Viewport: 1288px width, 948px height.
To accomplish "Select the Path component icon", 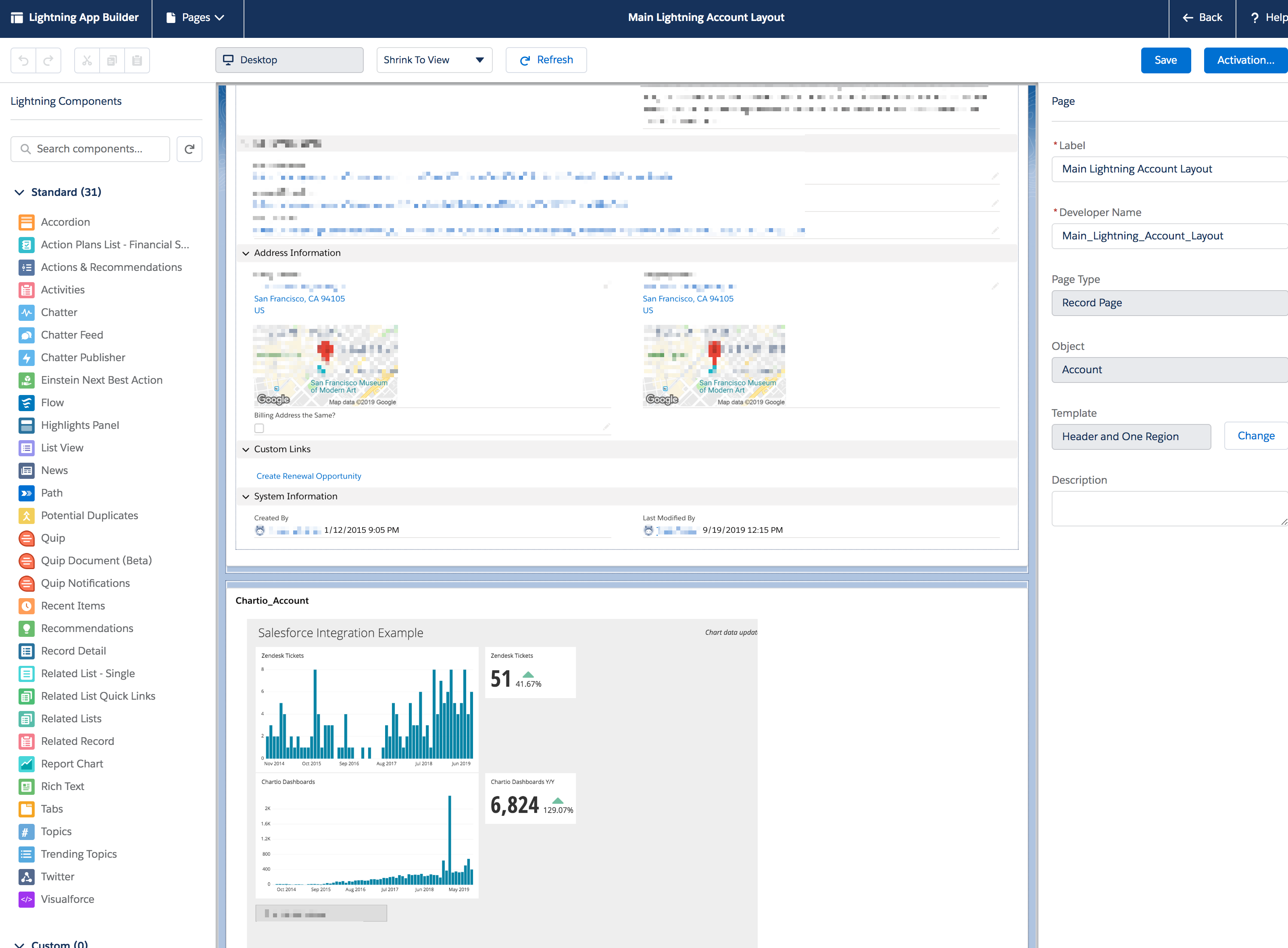I will click(26, 493).
